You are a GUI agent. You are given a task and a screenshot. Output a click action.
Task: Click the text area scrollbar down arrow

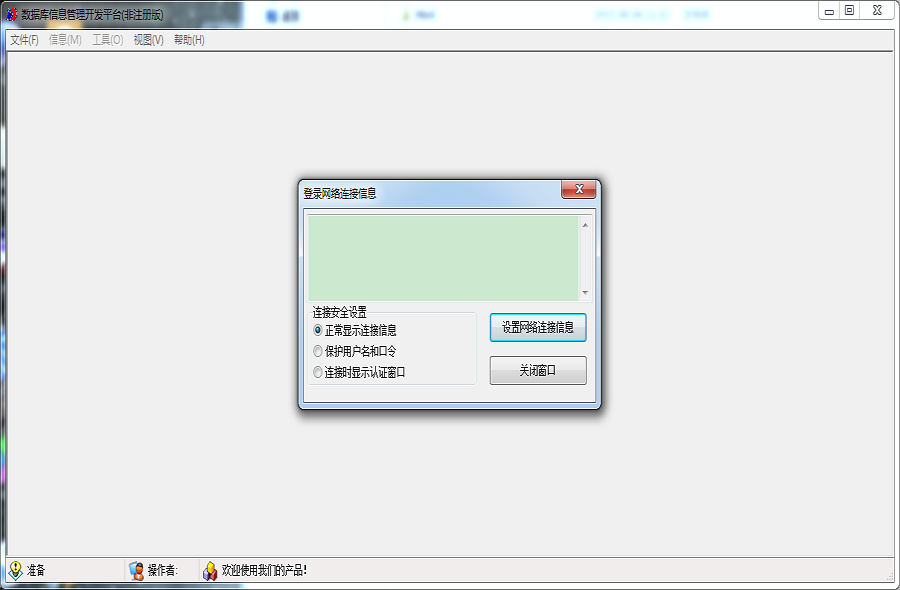pos(585,292)
